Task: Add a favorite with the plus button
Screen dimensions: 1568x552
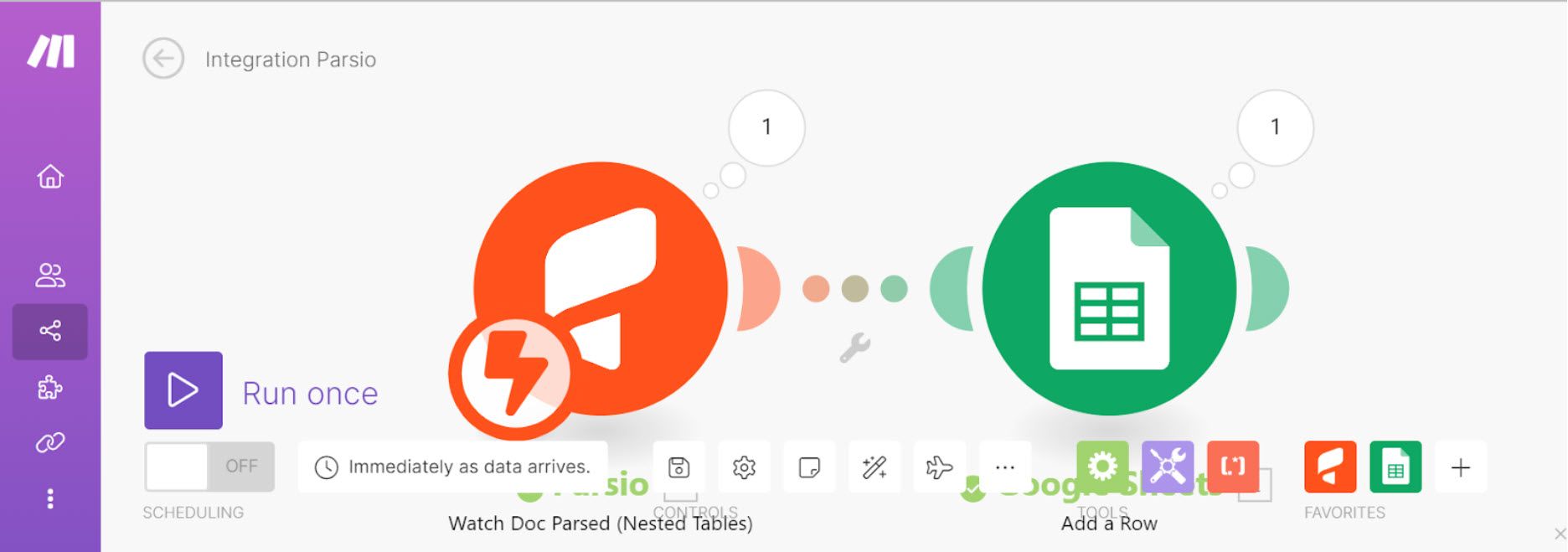Action: point(1461,467)
